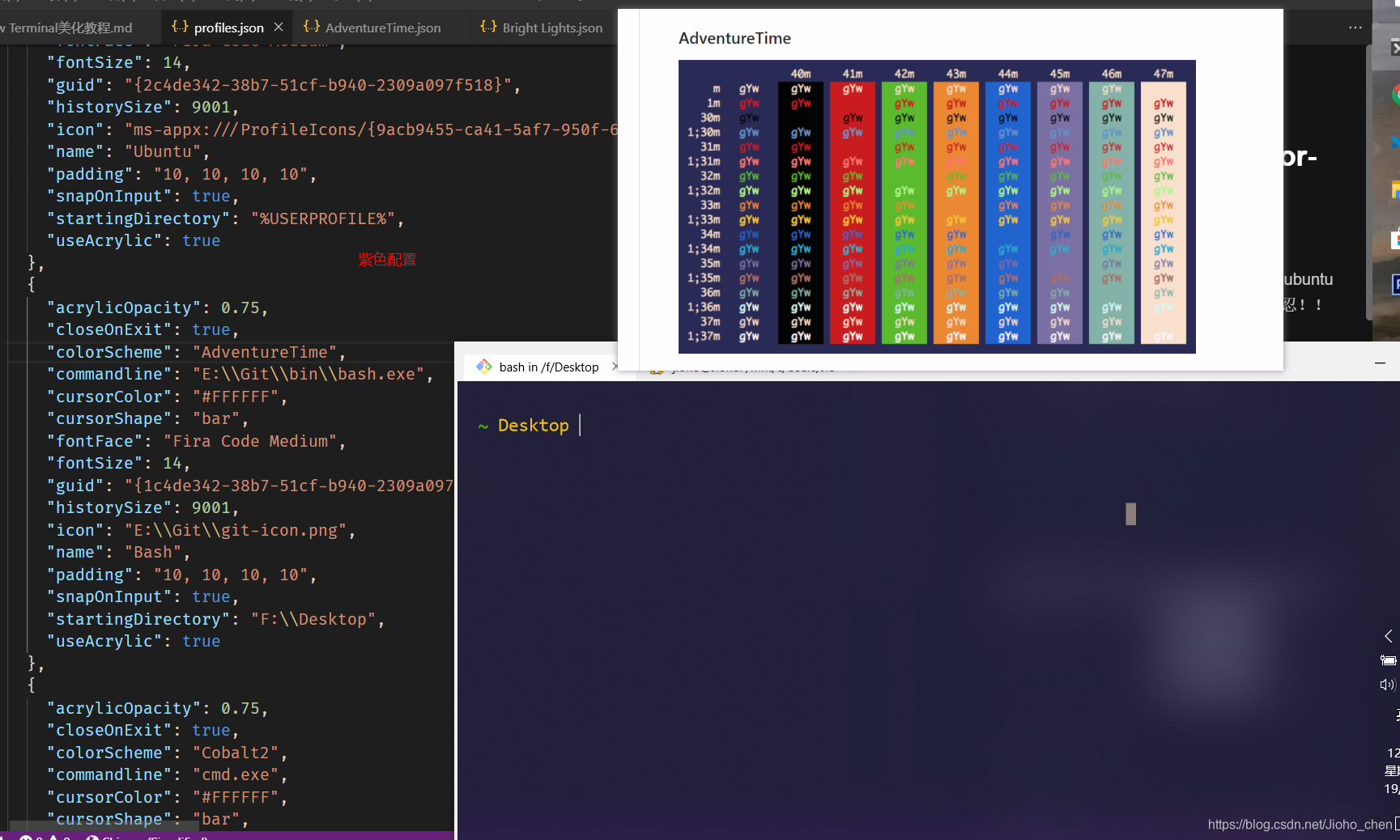
Task: Click the 'ubuntu' text in the right preview pane
Action: coord(1308,279)
